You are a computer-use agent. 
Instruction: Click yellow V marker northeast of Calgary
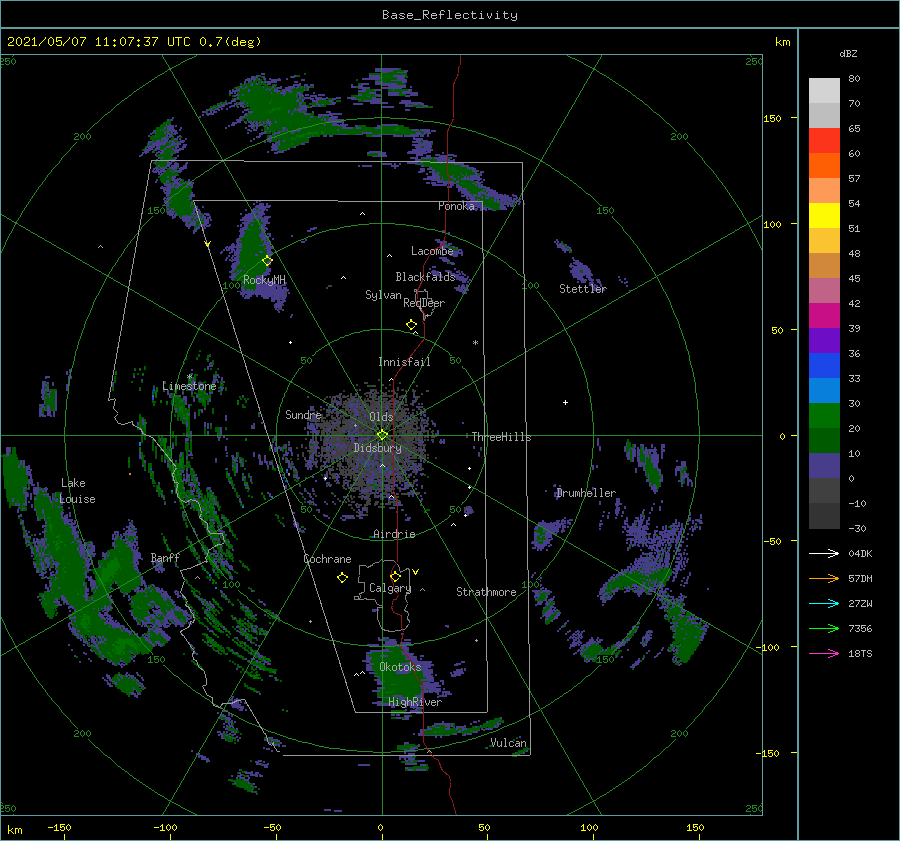pos(416,572)
